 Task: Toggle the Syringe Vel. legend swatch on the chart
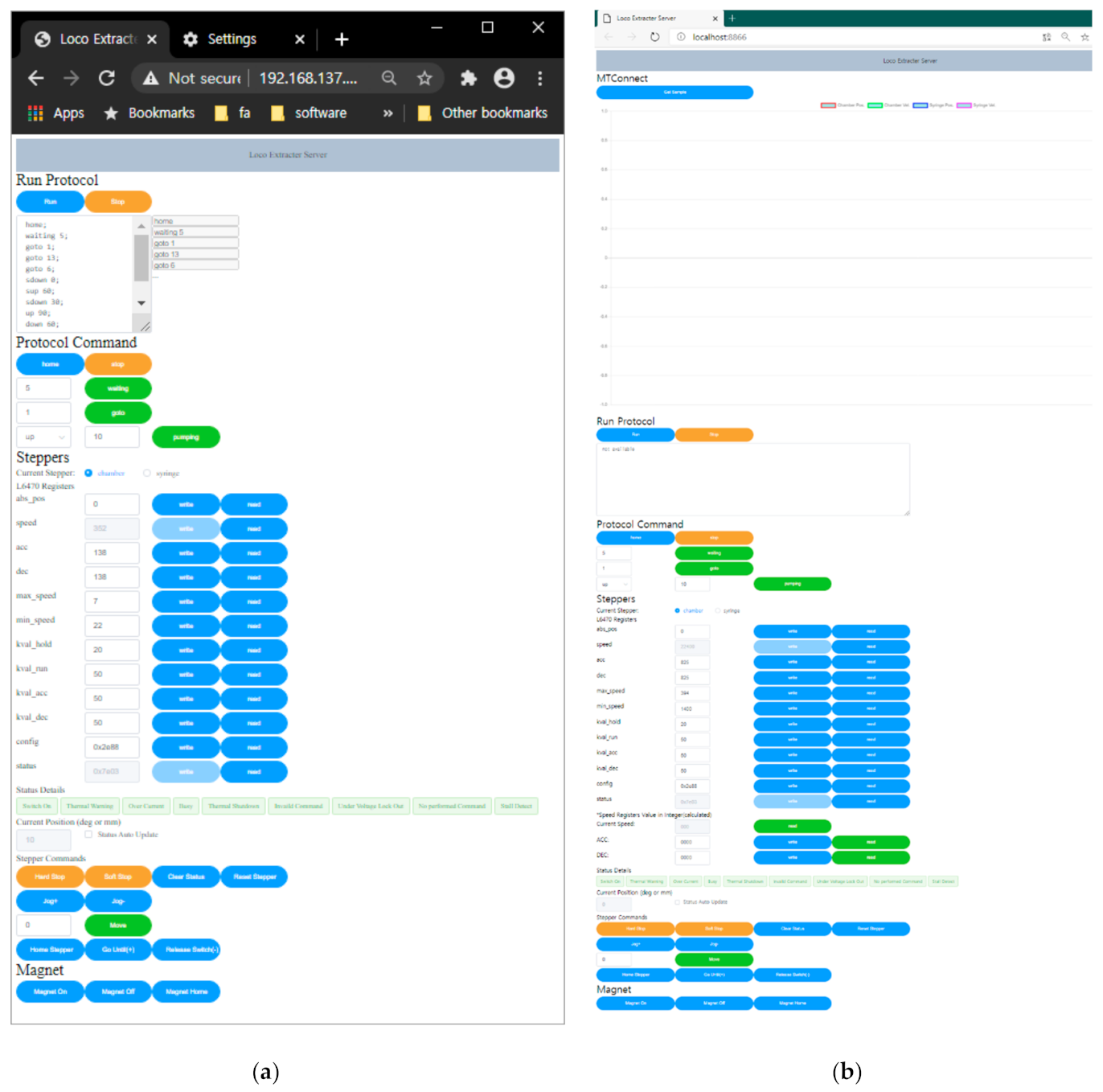point(964,105)
